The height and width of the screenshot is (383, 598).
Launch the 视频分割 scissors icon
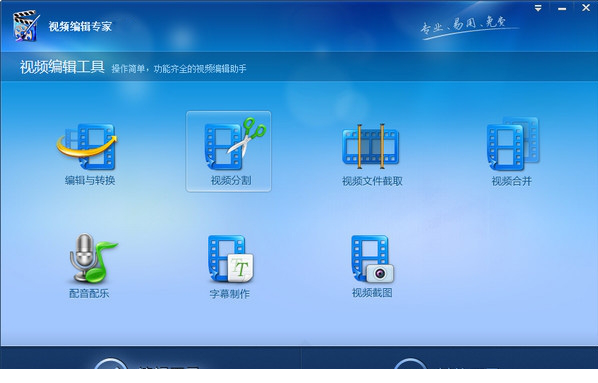[235, 143]
